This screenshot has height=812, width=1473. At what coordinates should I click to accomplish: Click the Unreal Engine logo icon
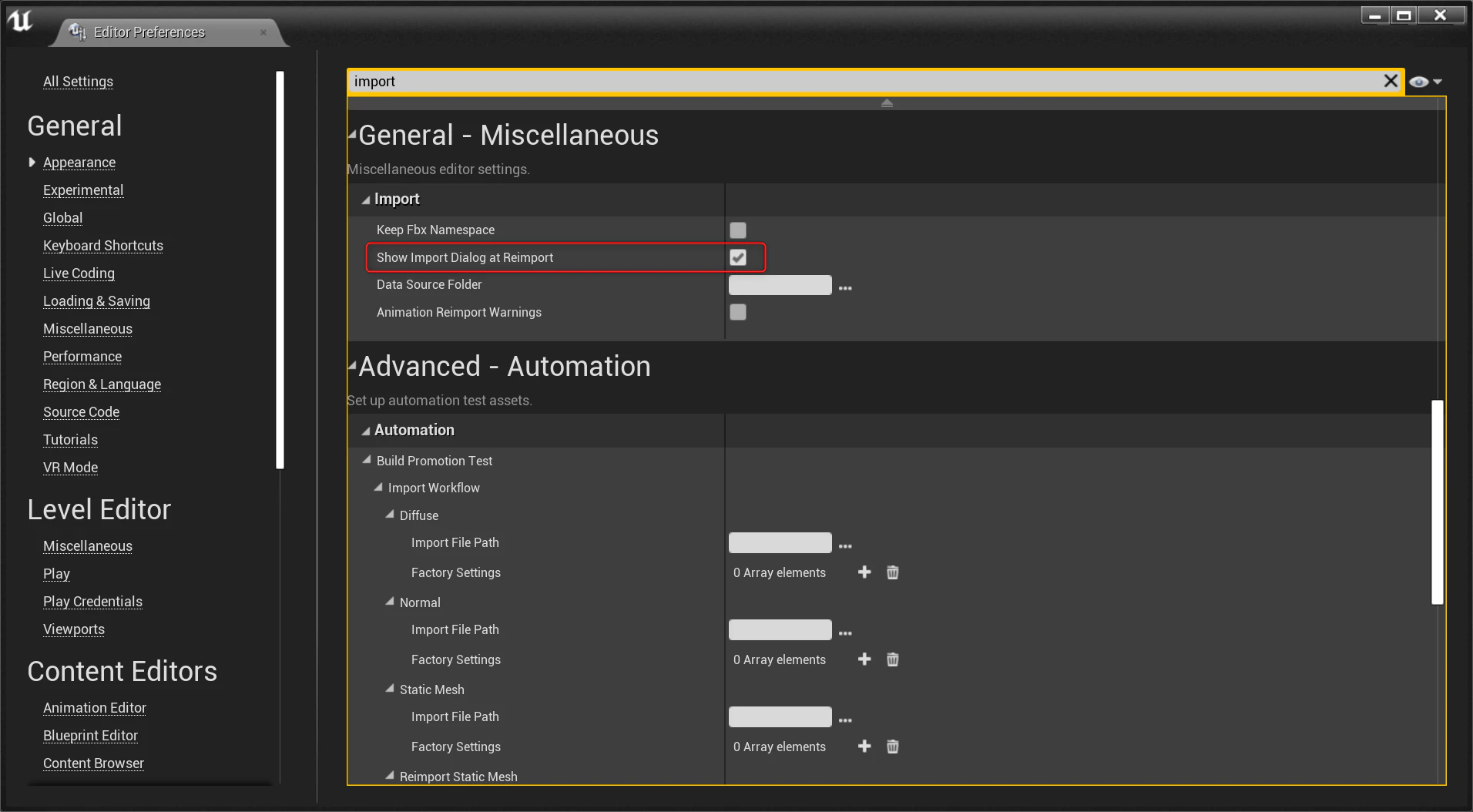[x=20, y=20]
